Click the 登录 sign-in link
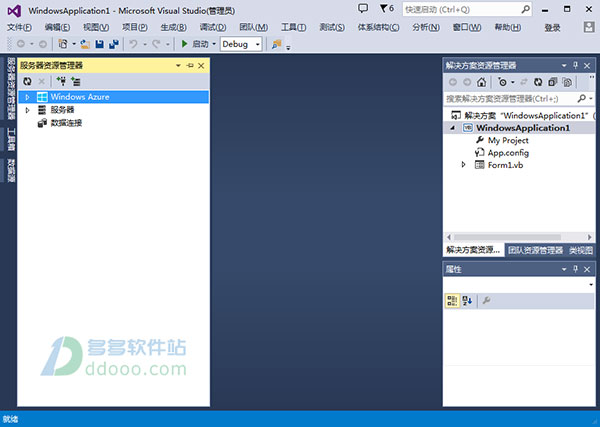 coord(552,27)
